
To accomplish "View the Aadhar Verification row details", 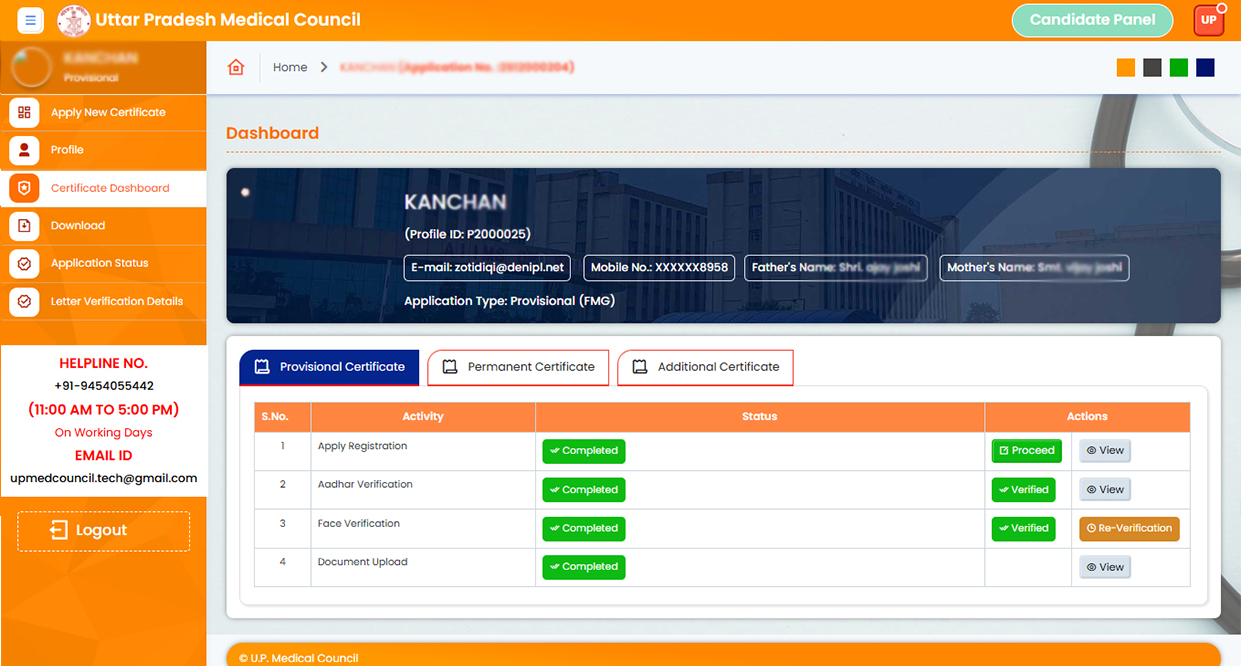I will pyautogui.click(x=1105, y=490).
